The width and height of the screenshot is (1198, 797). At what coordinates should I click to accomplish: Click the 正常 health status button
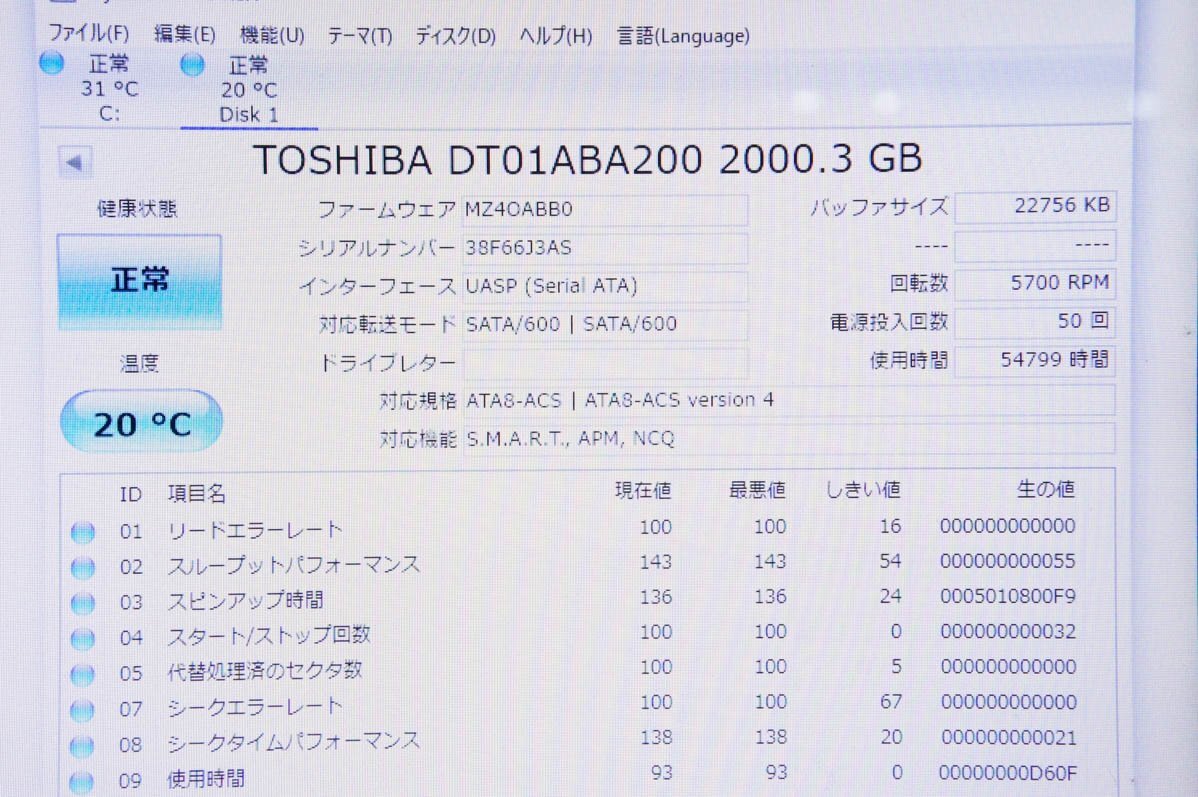coord(139,281)
